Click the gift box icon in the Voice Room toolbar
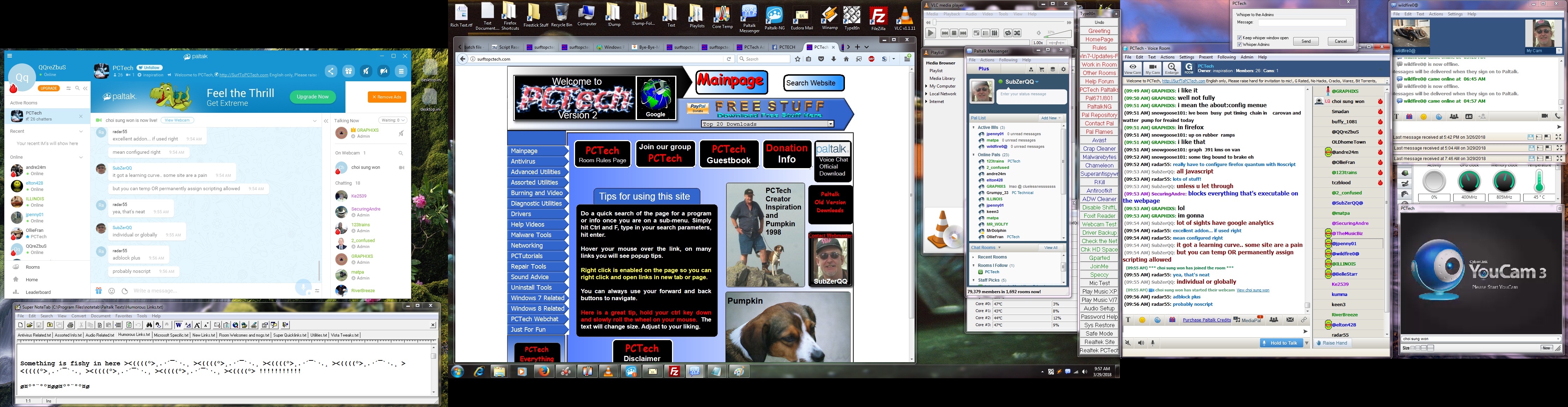This screenshot has width=1568, height=407. (x=1172, y=320)
